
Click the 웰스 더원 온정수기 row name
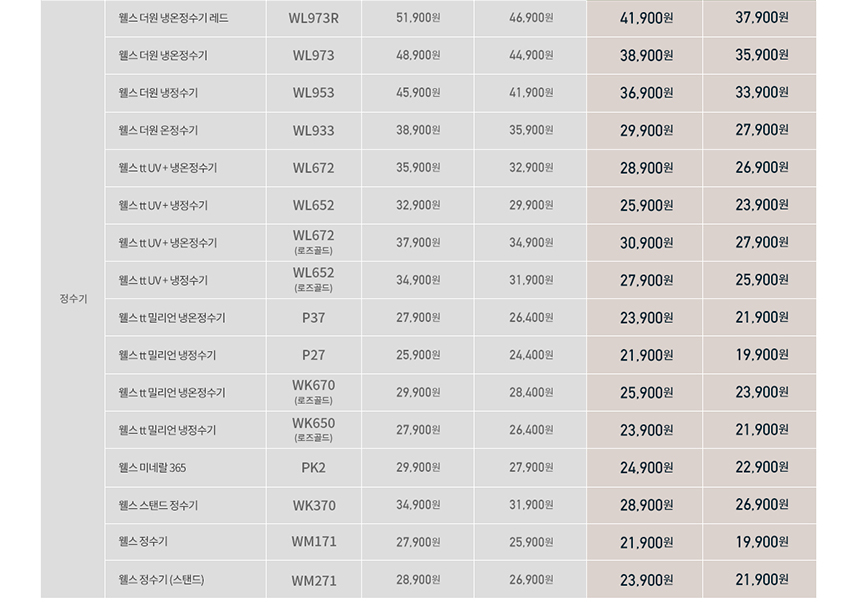(x=158, y=130)
